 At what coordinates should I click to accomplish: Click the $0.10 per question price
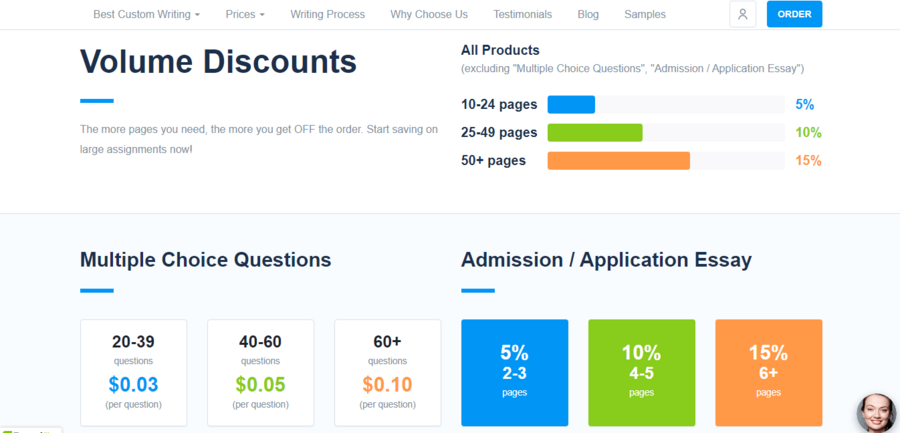pyautogui.click(x=387, y=384)
